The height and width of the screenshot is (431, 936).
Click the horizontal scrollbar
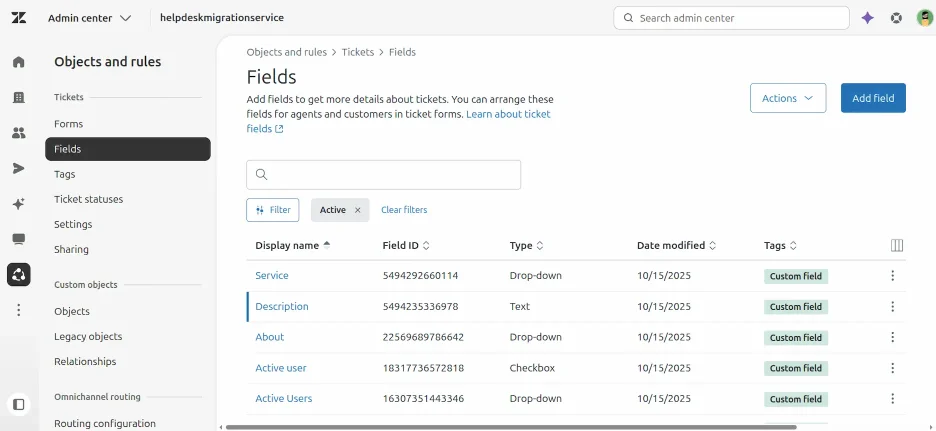512,427
